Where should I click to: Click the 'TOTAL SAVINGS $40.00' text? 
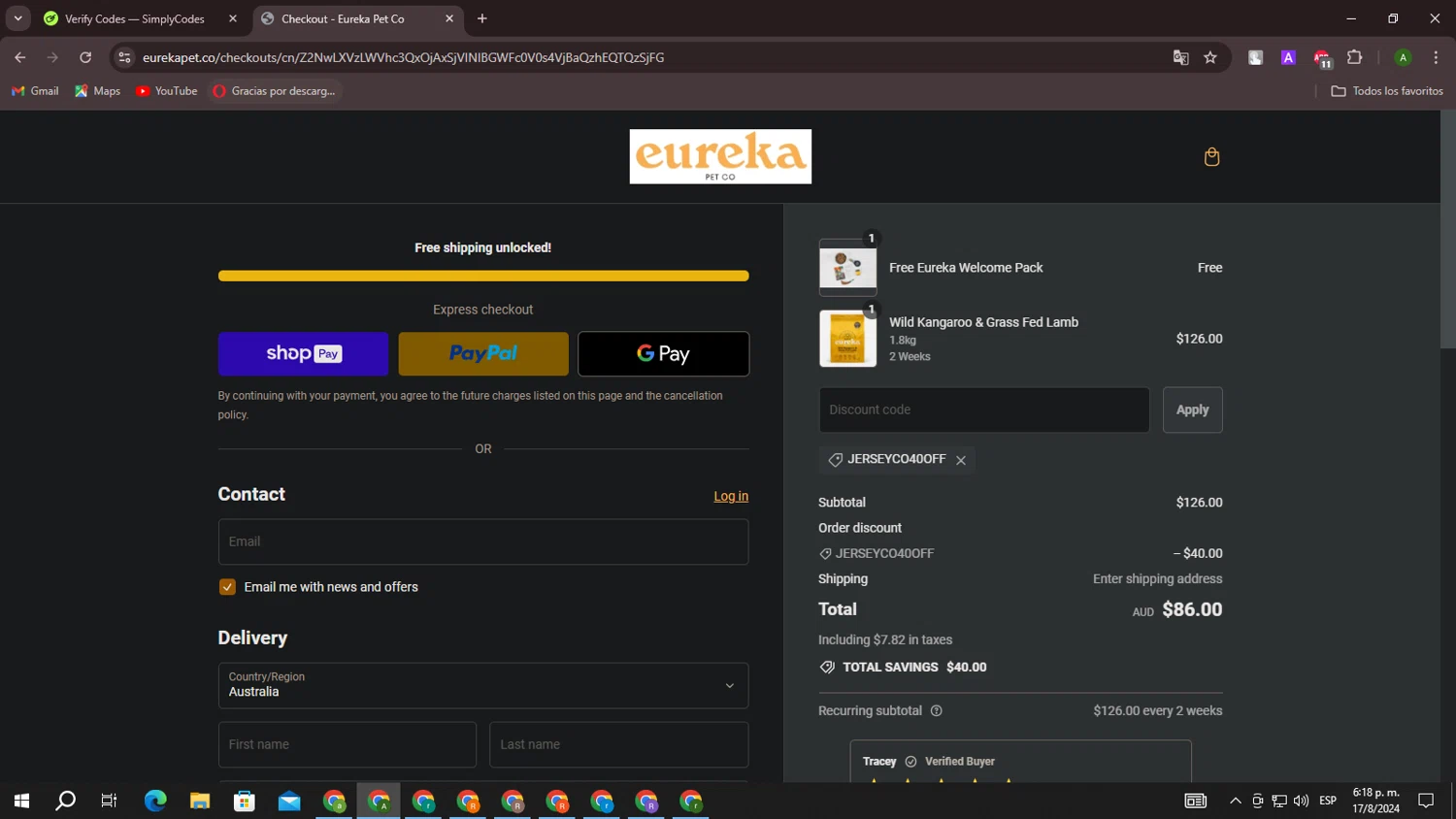914,668
